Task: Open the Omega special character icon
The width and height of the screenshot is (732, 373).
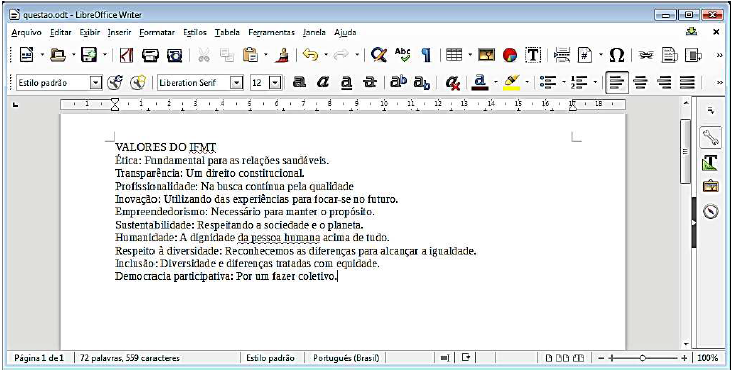Action: 617,55
